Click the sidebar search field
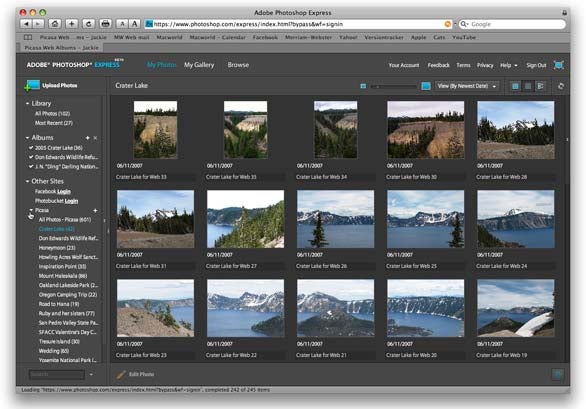The width and height of the screenshot is (586, 409). pyautogui.click(x=57, y=374)
